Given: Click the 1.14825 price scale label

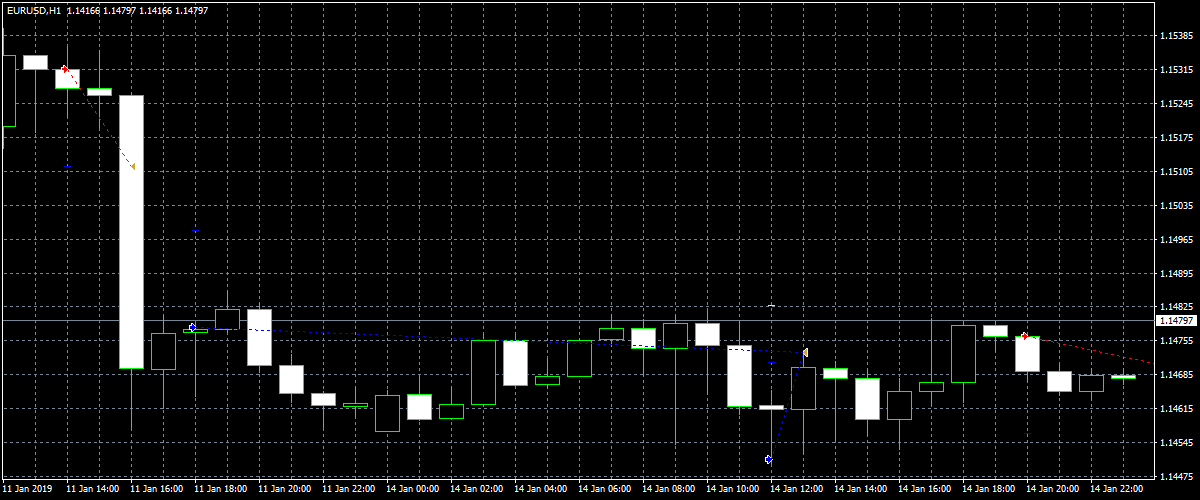Looking at the screenshot, I should click(x=1176, y=307).
